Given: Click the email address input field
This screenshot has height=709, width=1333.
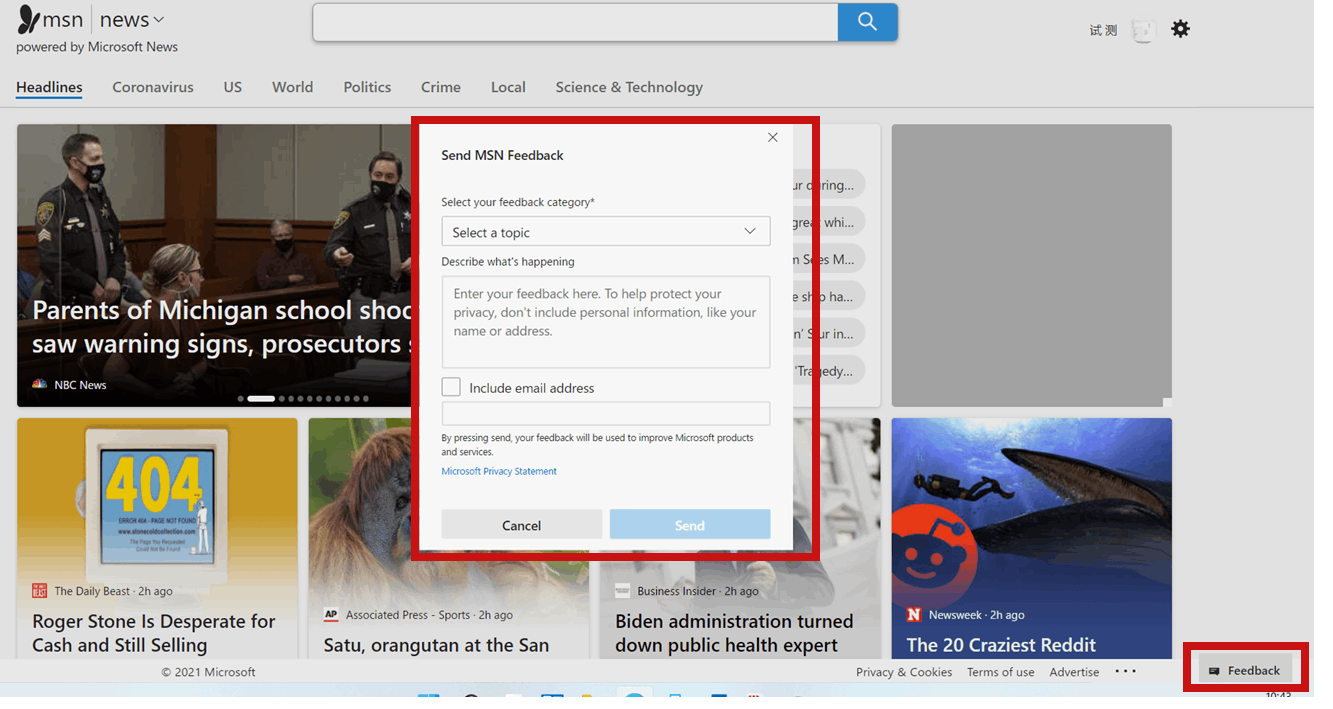Looking at the screenshot, I should (x=606, y=413).
